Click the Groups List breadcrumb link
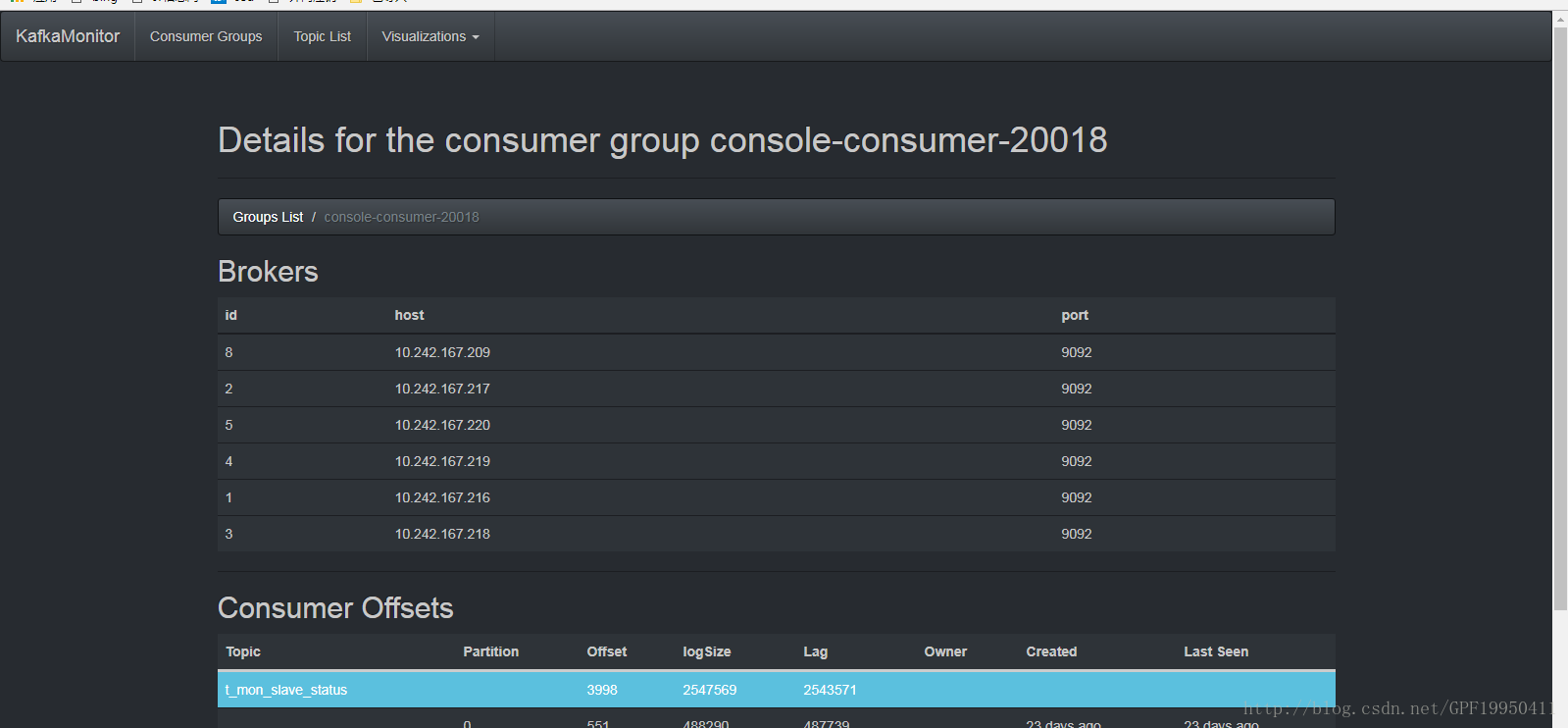1568x728 pixels. (268, 217)
